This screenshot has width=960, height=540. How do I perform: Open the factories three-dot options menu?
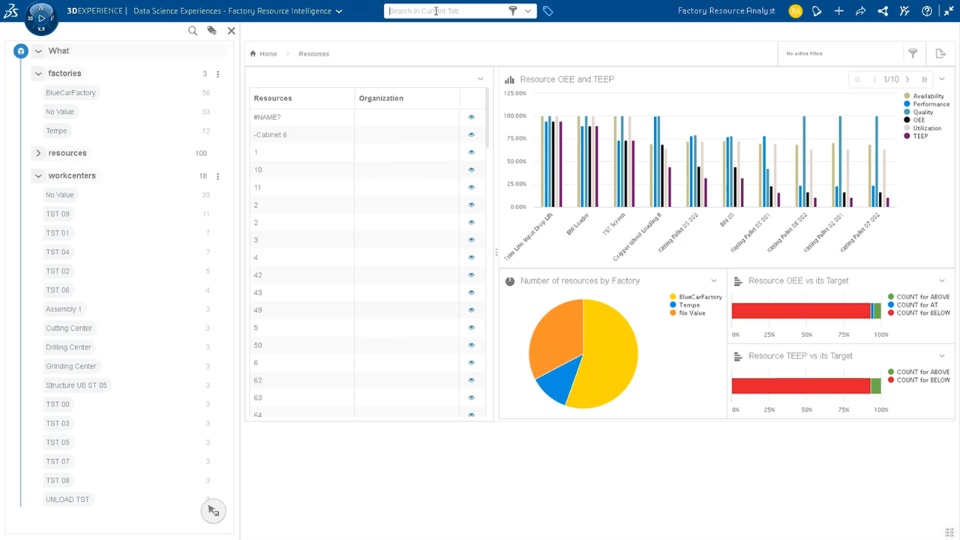pos(218,74)
